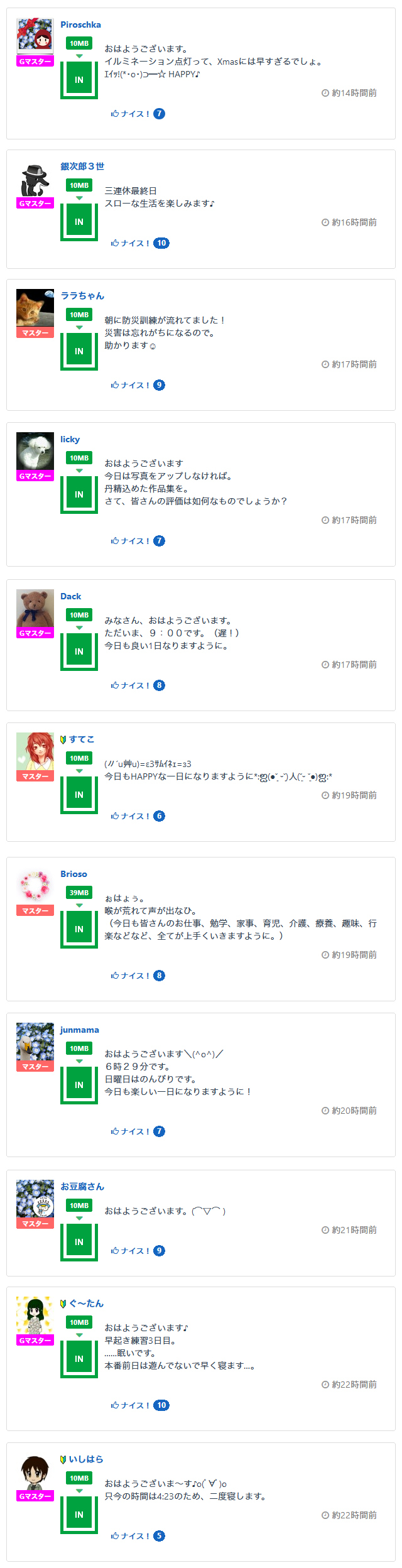The image size is (402, 1568).
Task: Click the clock icon on Dack's post
Action: pos(325,665)
